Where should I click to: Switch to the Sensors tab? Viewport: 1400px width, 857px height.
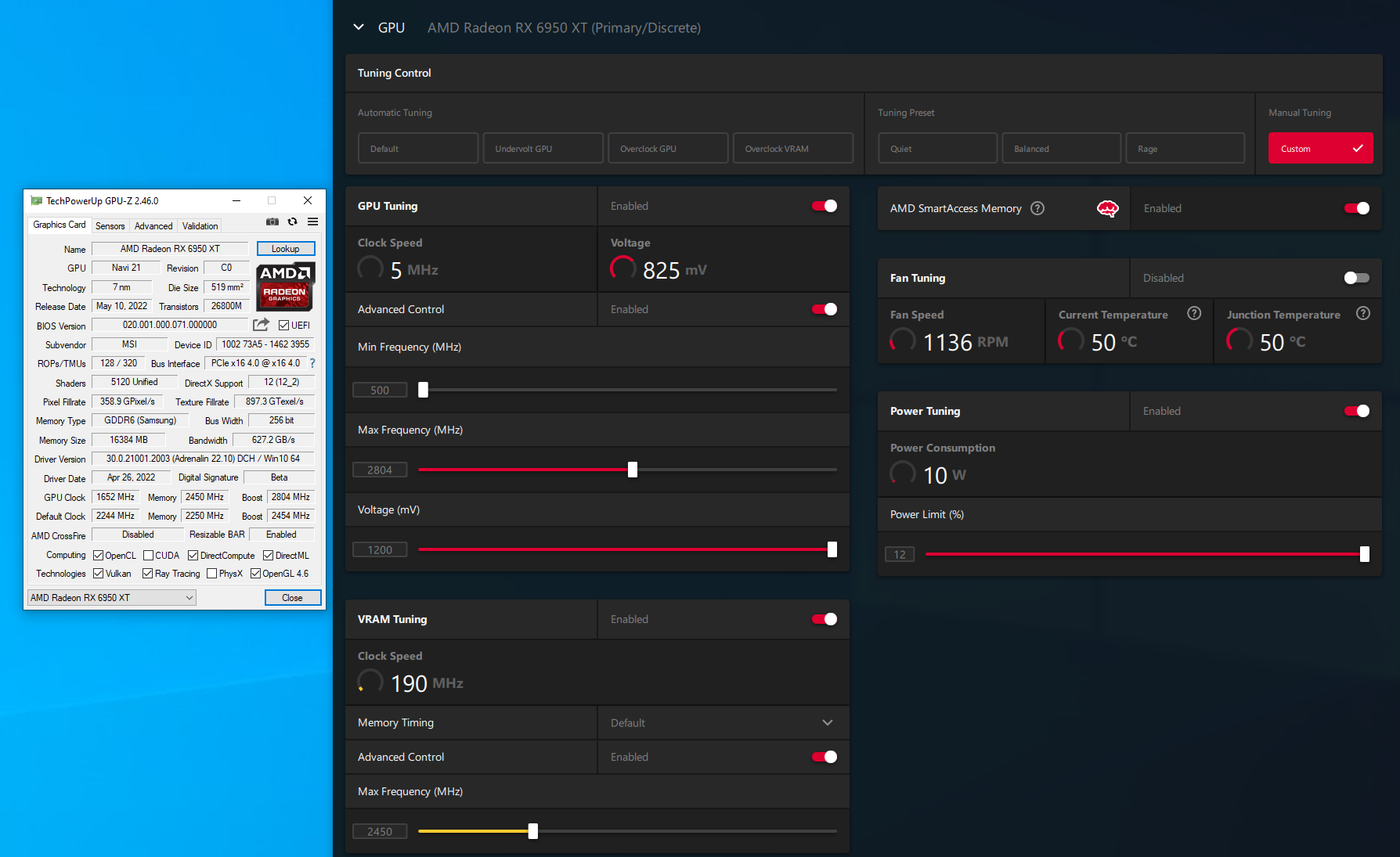click(110, 225)
